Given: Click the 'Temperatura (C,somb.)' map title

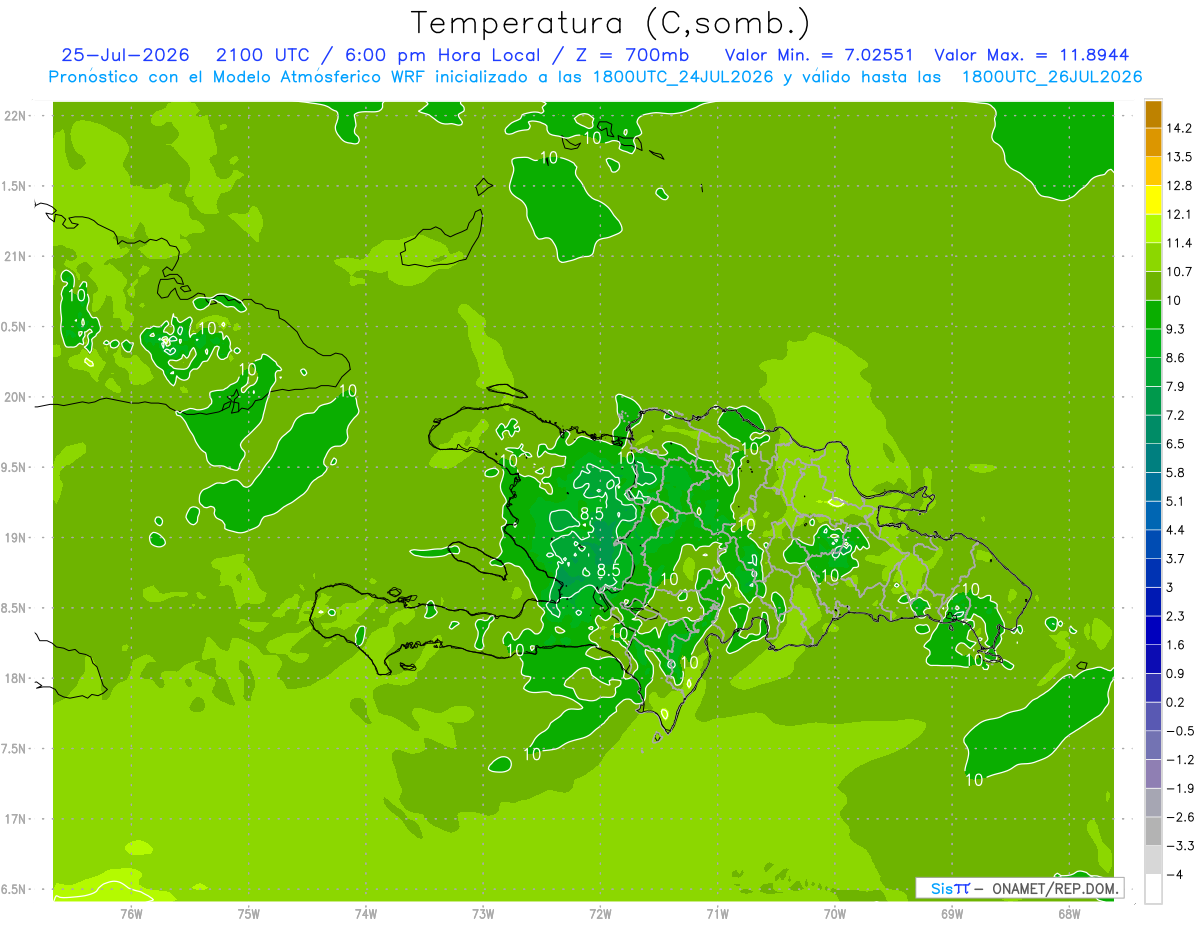Looking at the screenshot, I should 611,22.
